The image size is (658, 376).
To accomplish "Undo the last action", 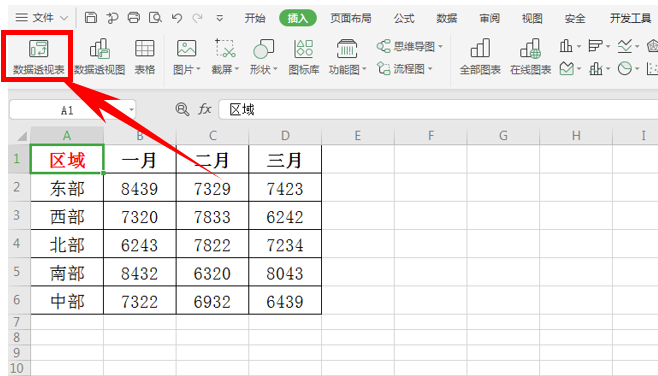I will pos(177,18).
